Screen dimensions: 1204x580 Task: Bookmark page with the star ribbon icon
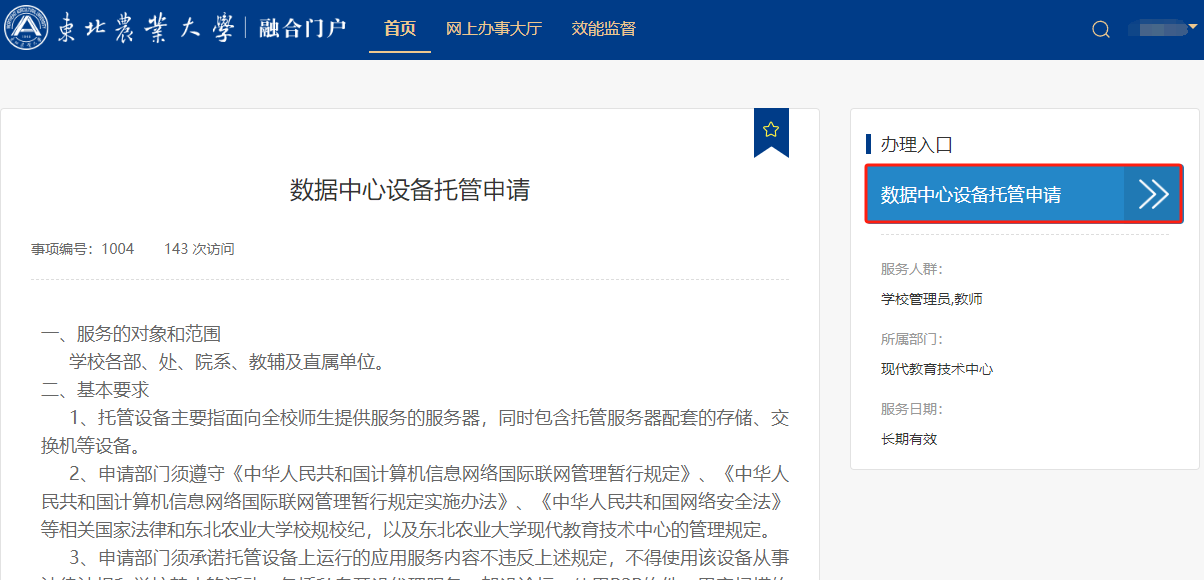771,131
